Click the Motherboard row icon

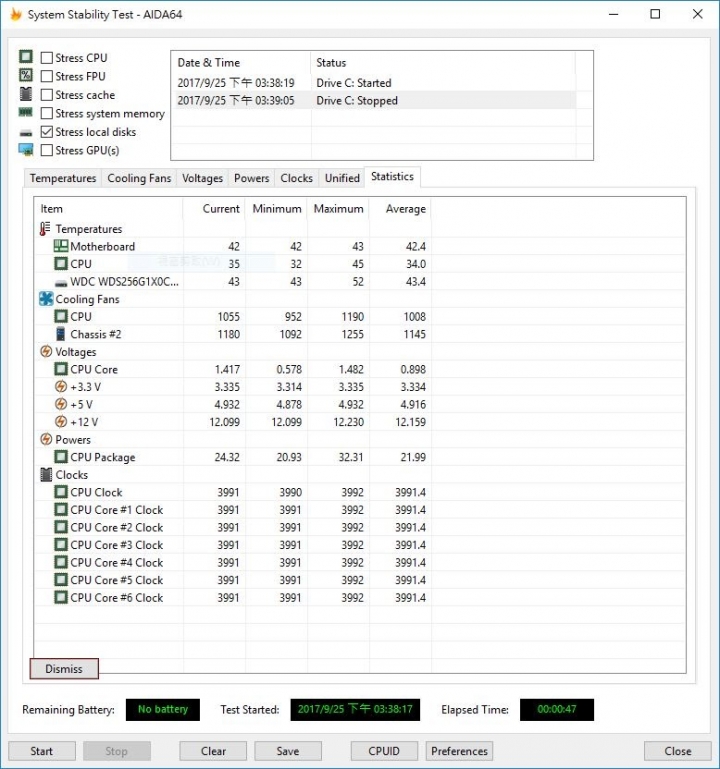61,246
